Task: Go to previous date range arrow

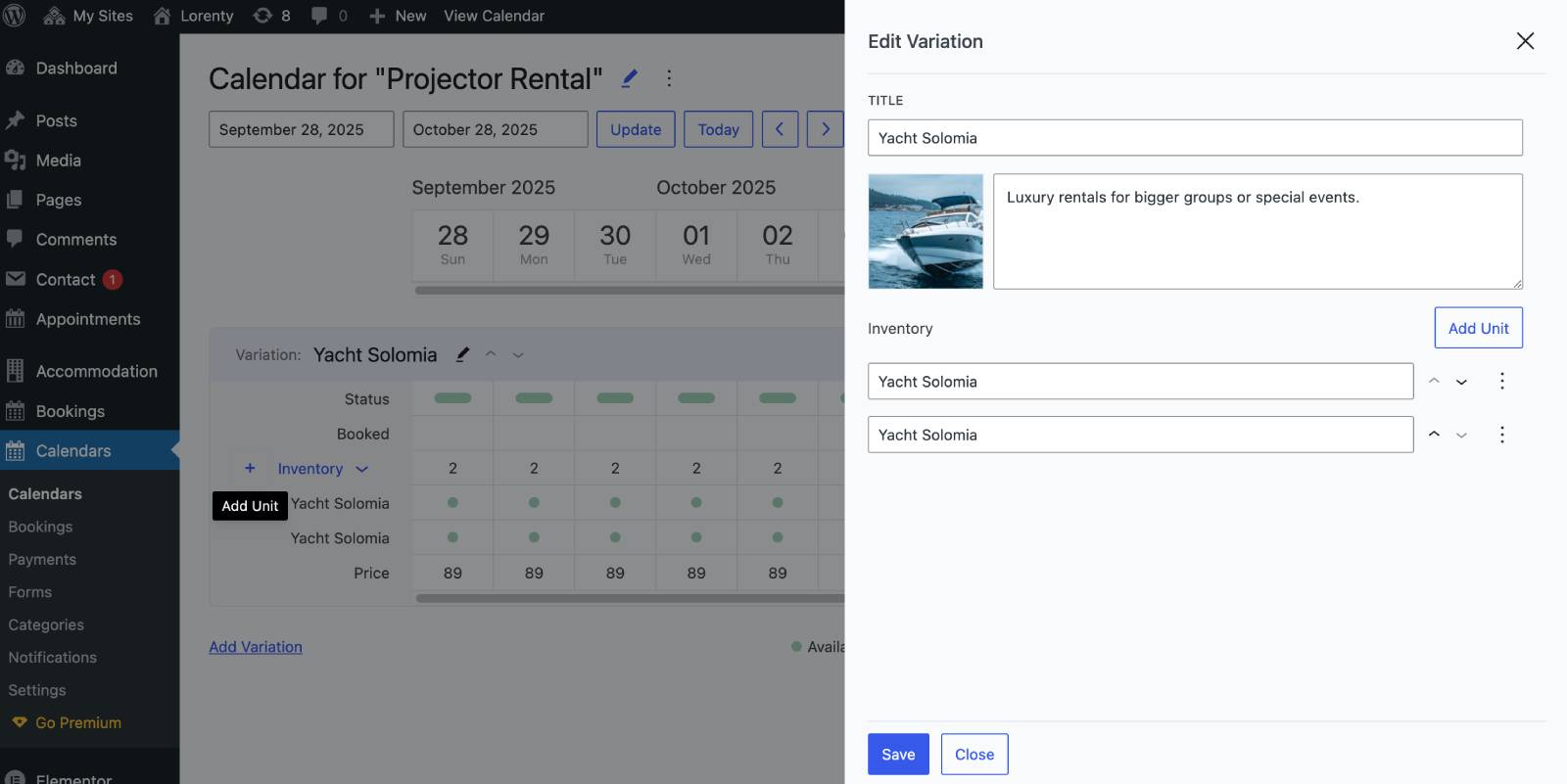Action: pos(780,129)
